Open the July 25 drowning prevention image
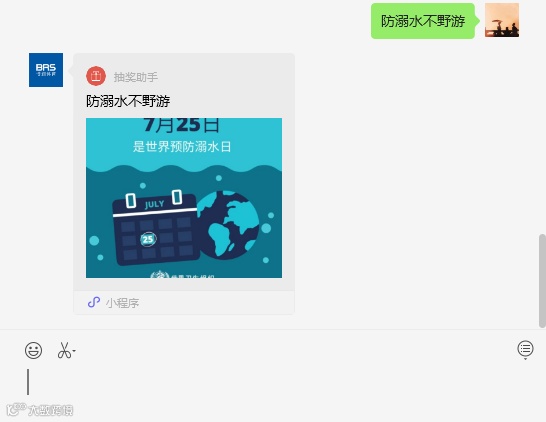 184,198
